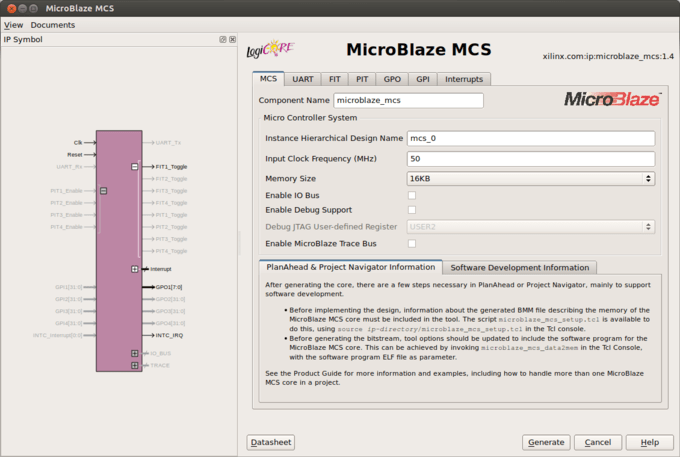Viewport: 680px width, 457px height.
Task: Select the MCS tab
Action: coord(268,79)
